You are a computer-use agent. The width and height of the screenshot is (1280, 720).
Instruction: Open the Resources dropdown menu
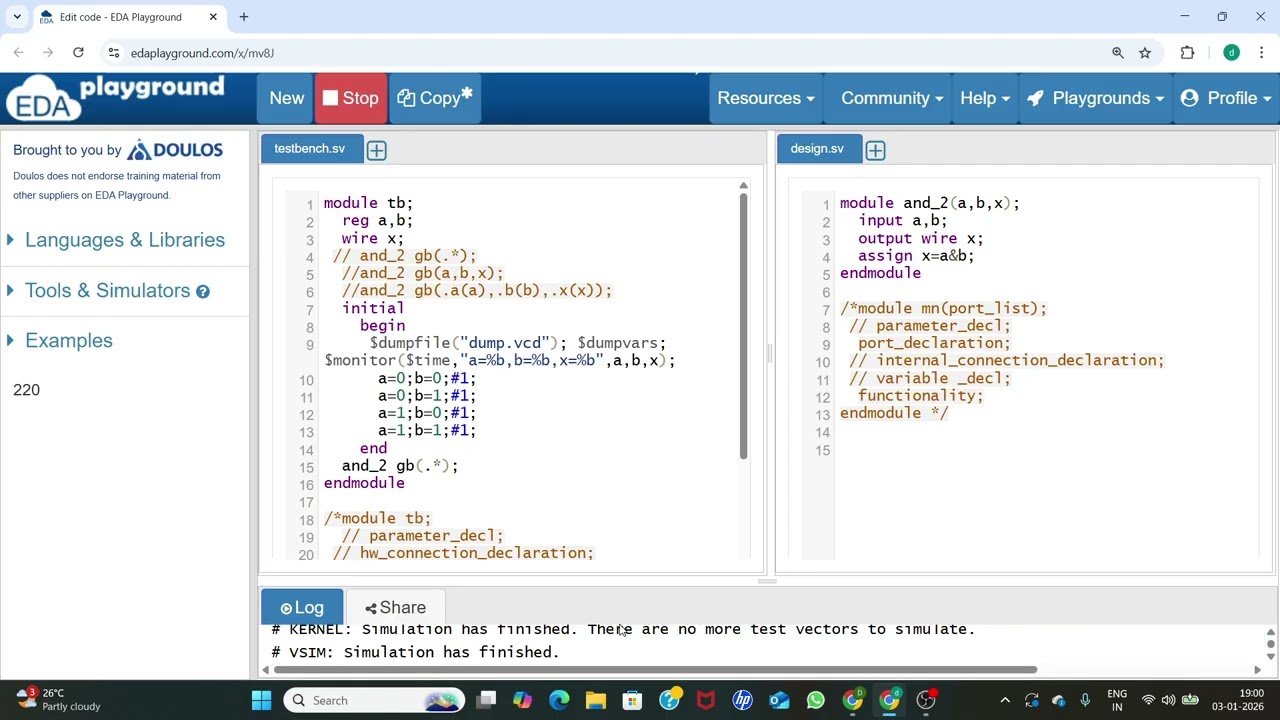coord(766,98)
